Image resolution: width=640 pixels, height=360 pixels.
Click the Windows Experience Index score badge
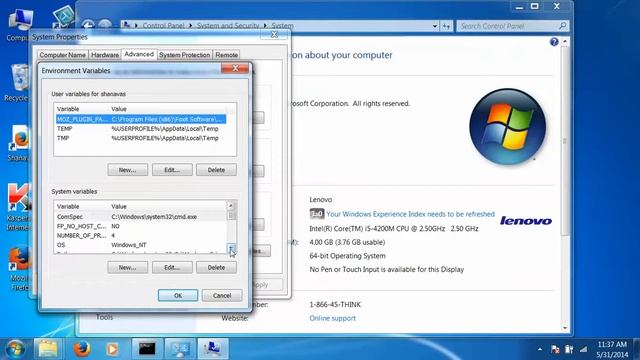[x=317, y=214]
